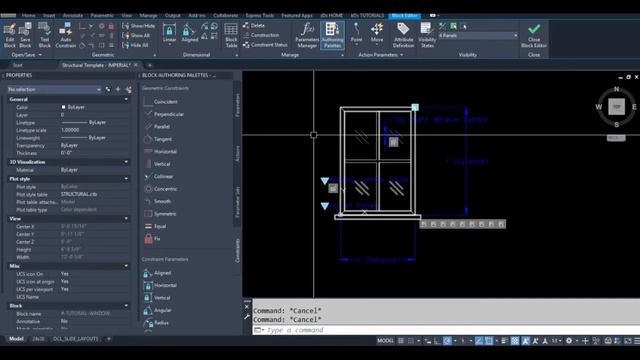Open Visibility States manager
The image size is (640, 360).
(427, 35)
